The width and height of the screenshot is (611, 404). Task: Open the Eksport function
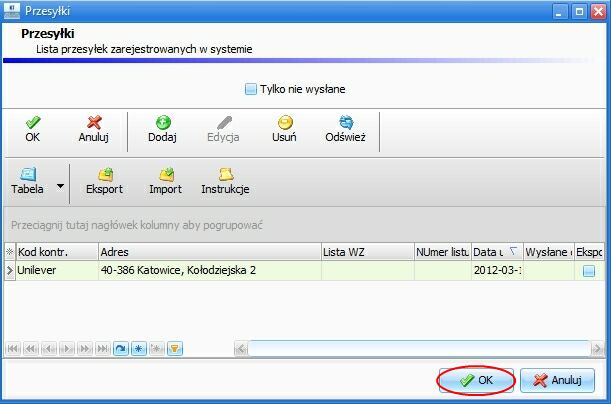tap(104, 181)
